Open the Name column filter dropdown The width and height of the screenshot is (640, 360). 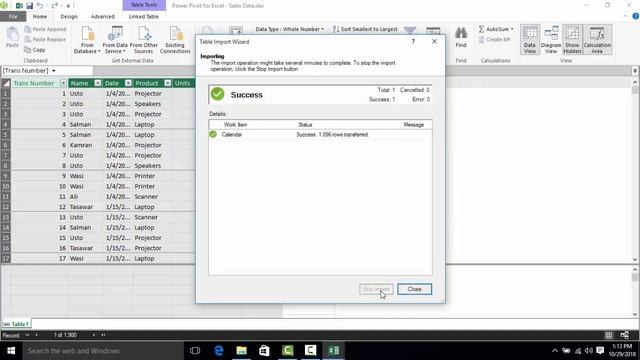click(x=98, y=83)
